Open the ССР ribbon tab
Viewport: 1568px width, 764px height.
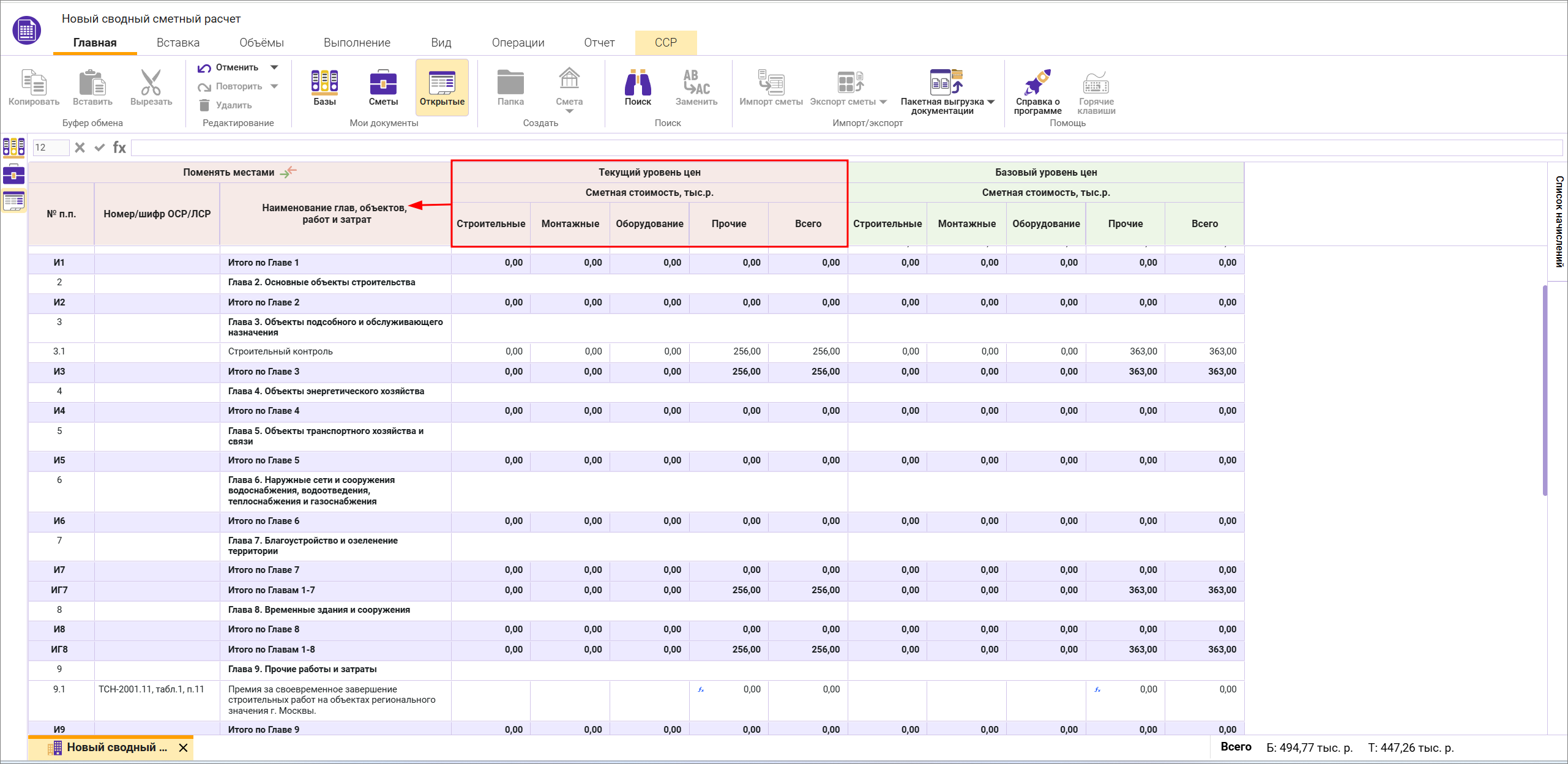(665, 42)
